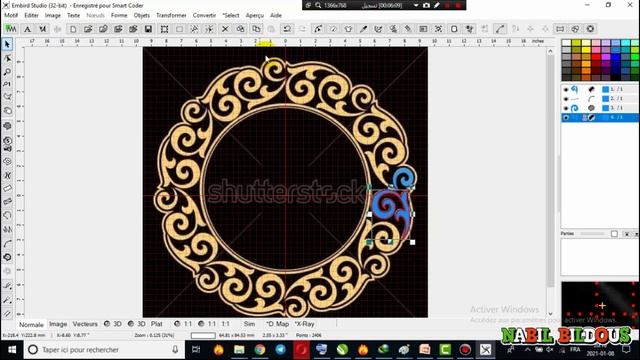
Task: Open Chrome from the taskbar
Action: [260, 349]
